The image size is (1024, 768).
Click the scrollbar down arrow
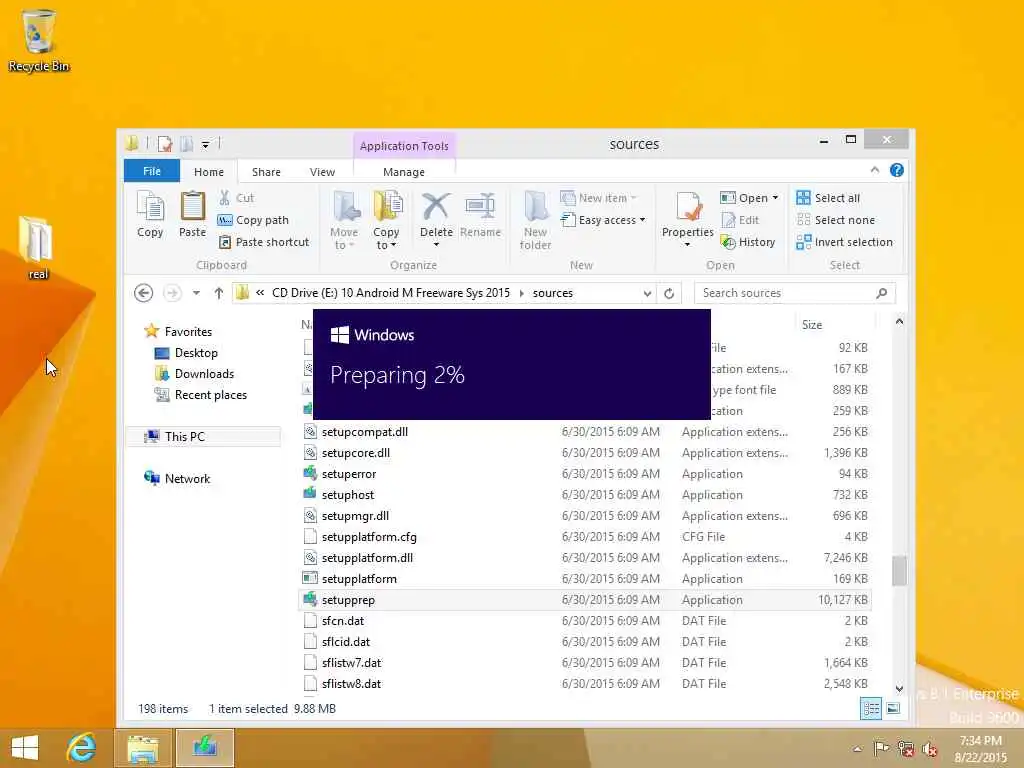pyautogui.click(x=899, y=688)
